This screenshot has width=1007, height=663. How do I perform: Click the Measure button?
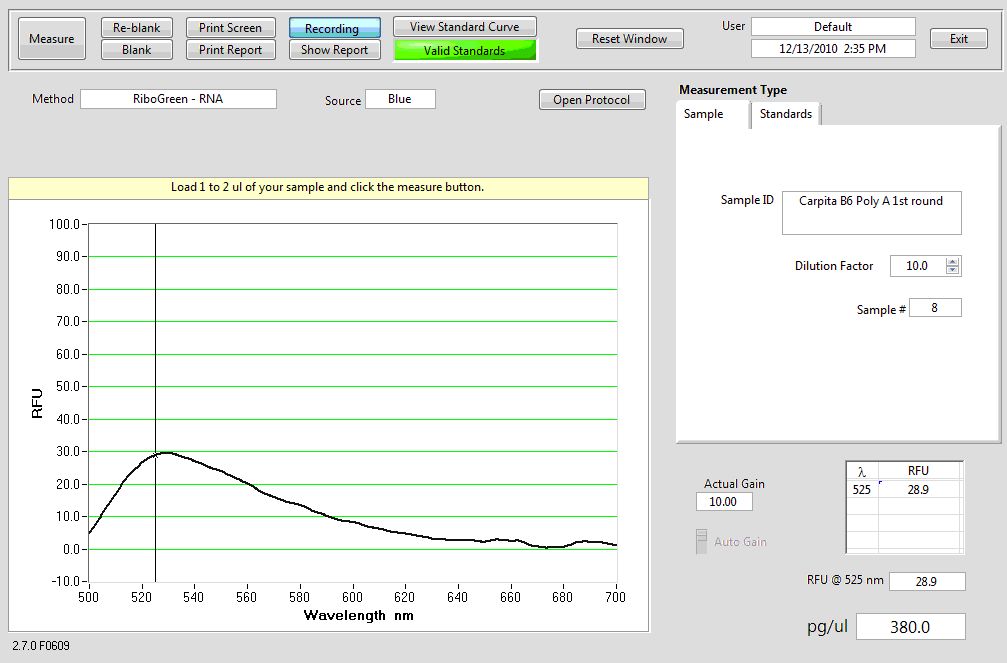[51, 39]
